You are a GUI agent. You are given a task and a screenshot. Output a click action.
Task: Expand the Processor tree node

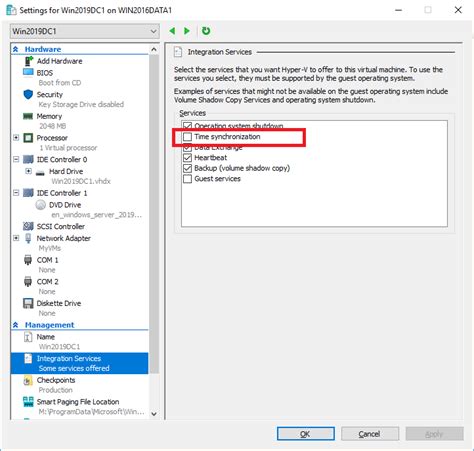[16, 137]
